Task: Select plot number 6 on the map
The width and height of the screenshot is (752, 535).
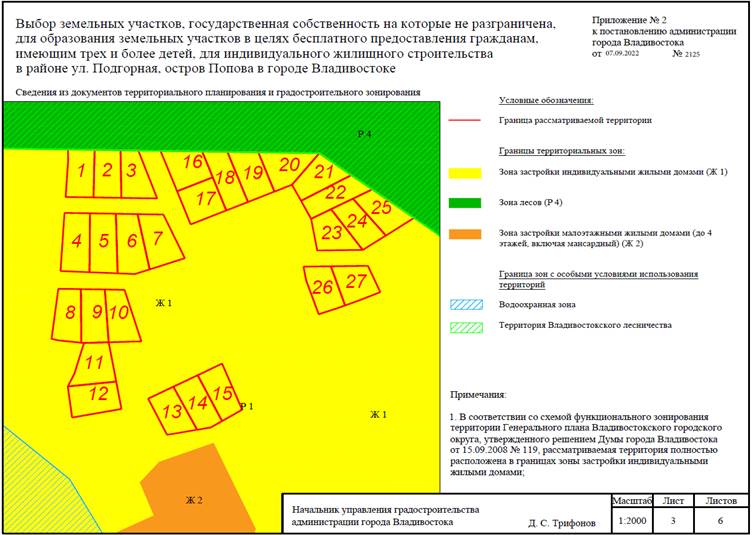Action: coord(131,244)
